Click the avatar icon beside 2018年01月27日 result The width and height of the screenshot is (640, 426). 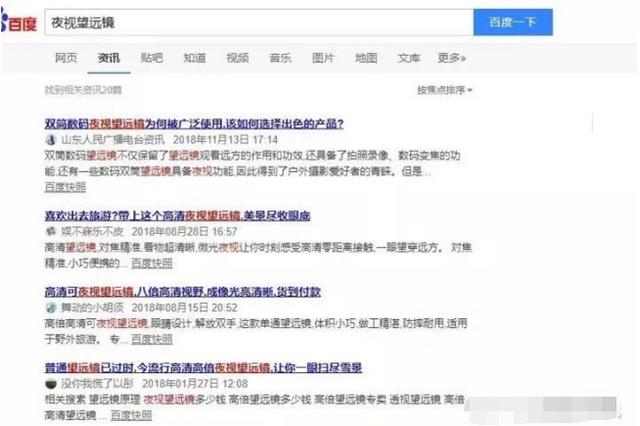coord(51,384)
